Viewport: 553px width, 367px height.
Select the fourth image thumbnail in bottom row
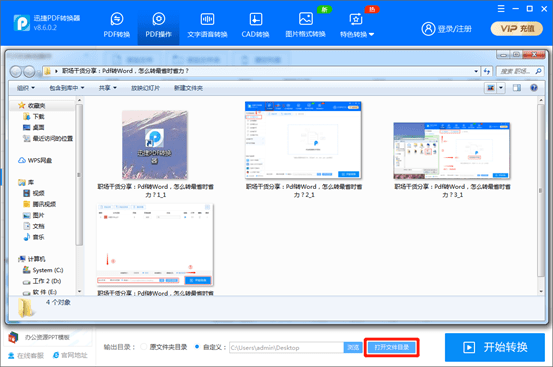point(155,245)
